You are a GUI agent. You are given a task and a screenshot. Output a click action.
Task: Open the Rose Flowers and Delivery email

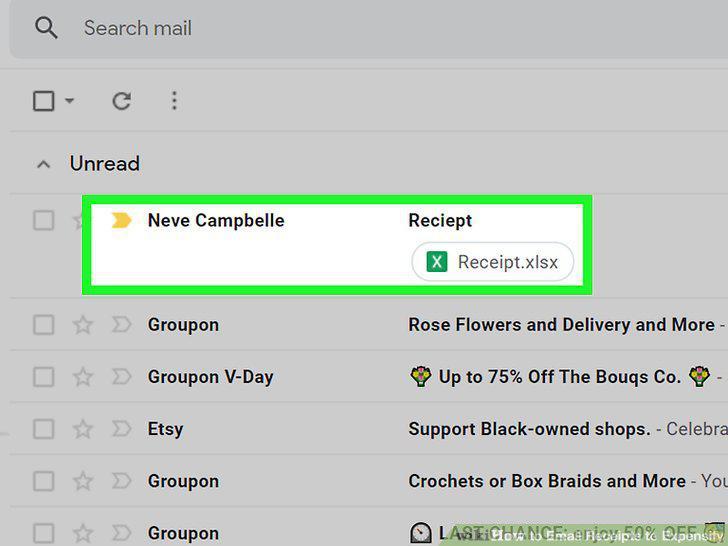[x=561, y=325]
